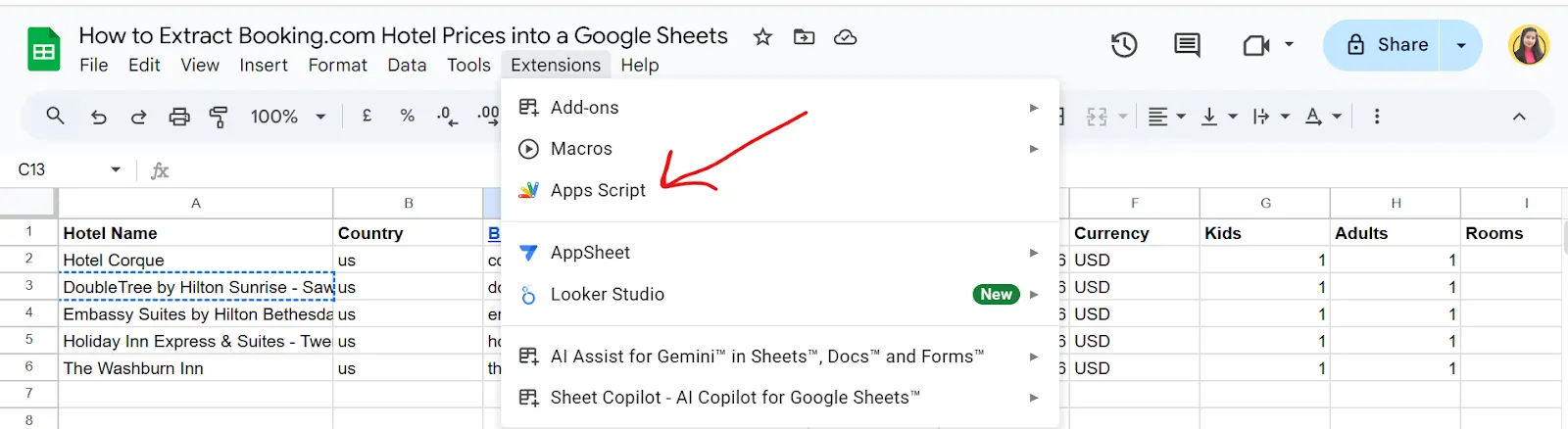Open the Google Sheets home icon

44,50
